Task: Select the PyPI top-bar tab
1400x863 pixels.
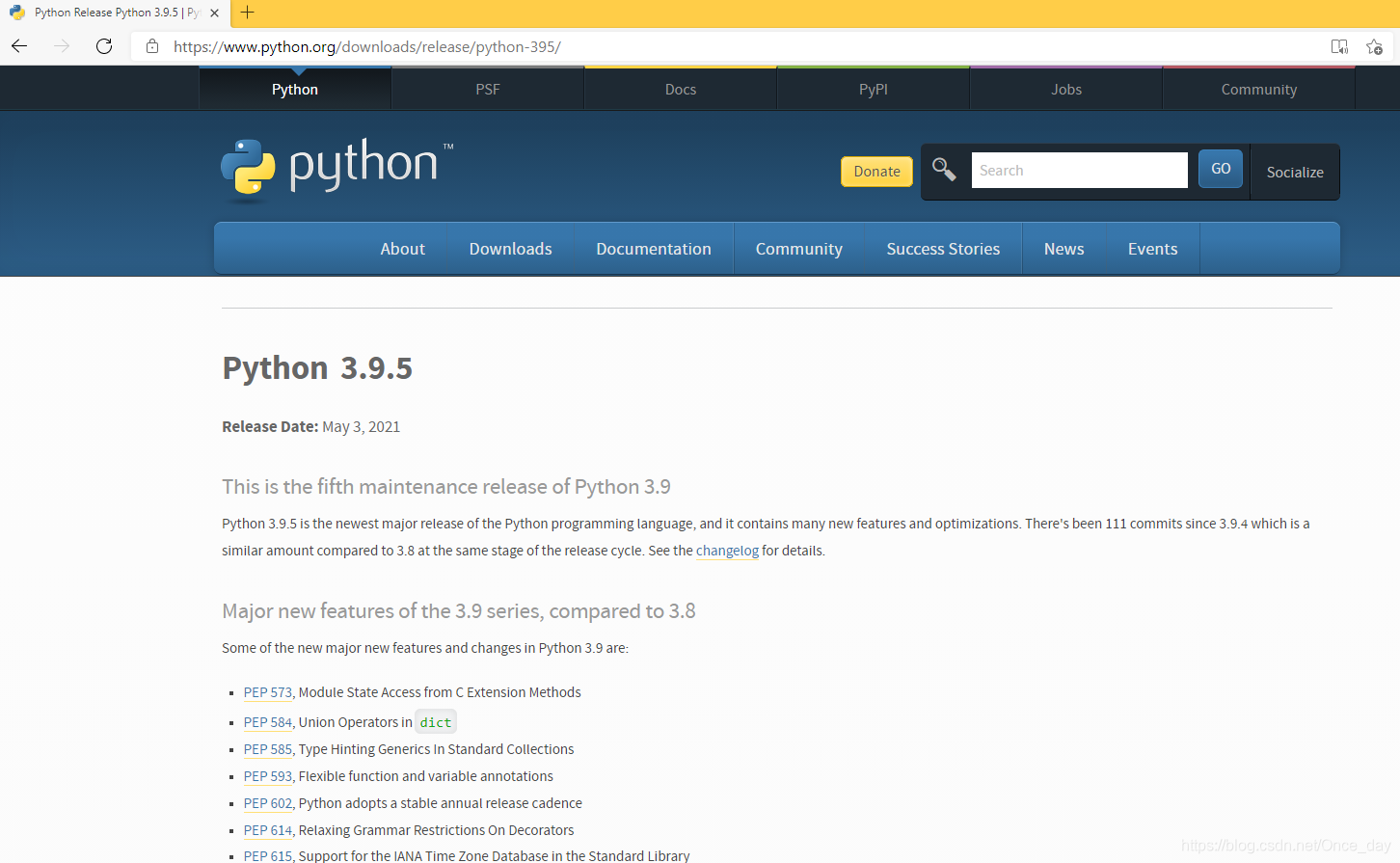Action: (874, 89)
